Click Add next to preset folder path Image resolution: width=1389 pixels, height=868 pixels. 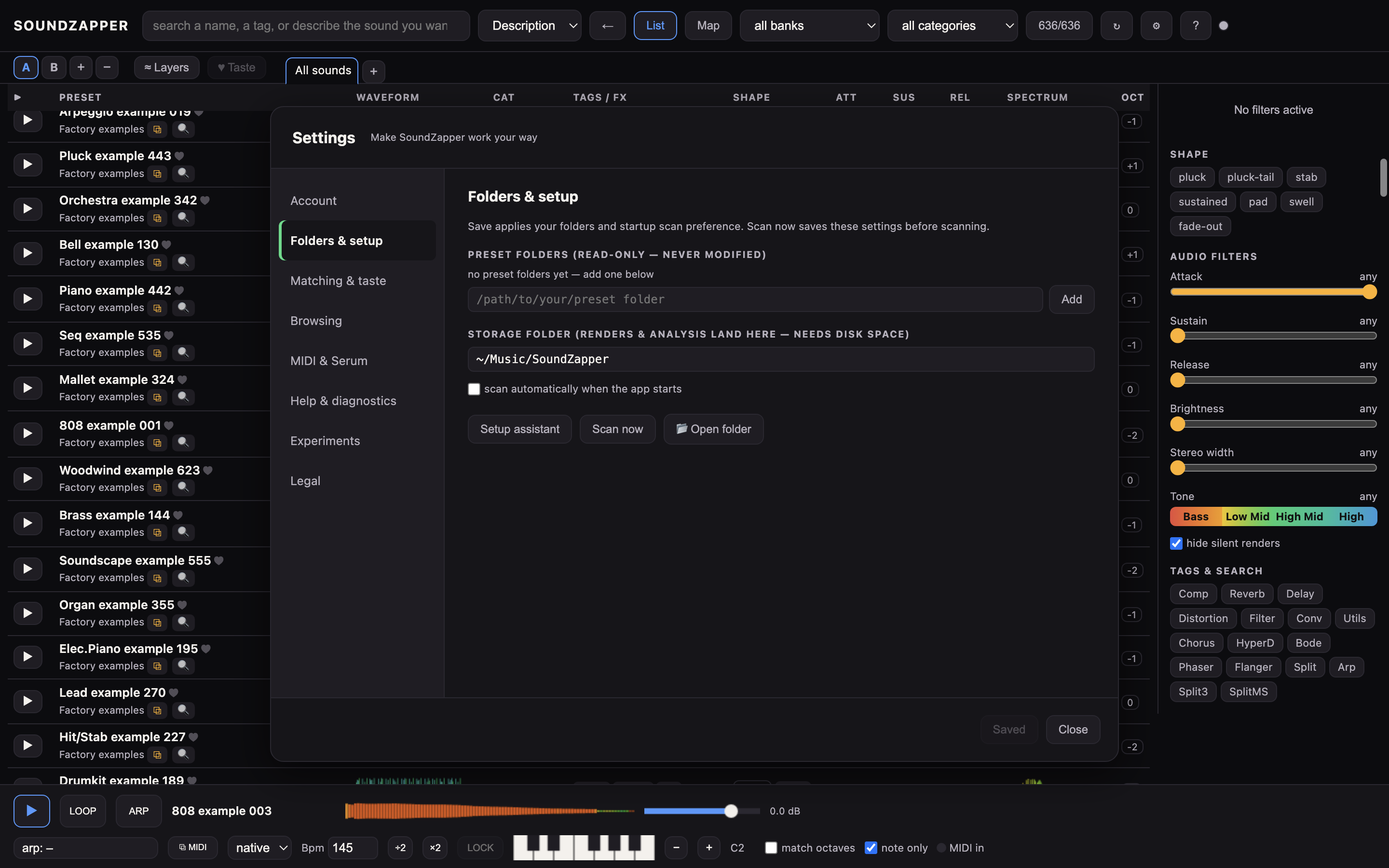pos(1071,299)
